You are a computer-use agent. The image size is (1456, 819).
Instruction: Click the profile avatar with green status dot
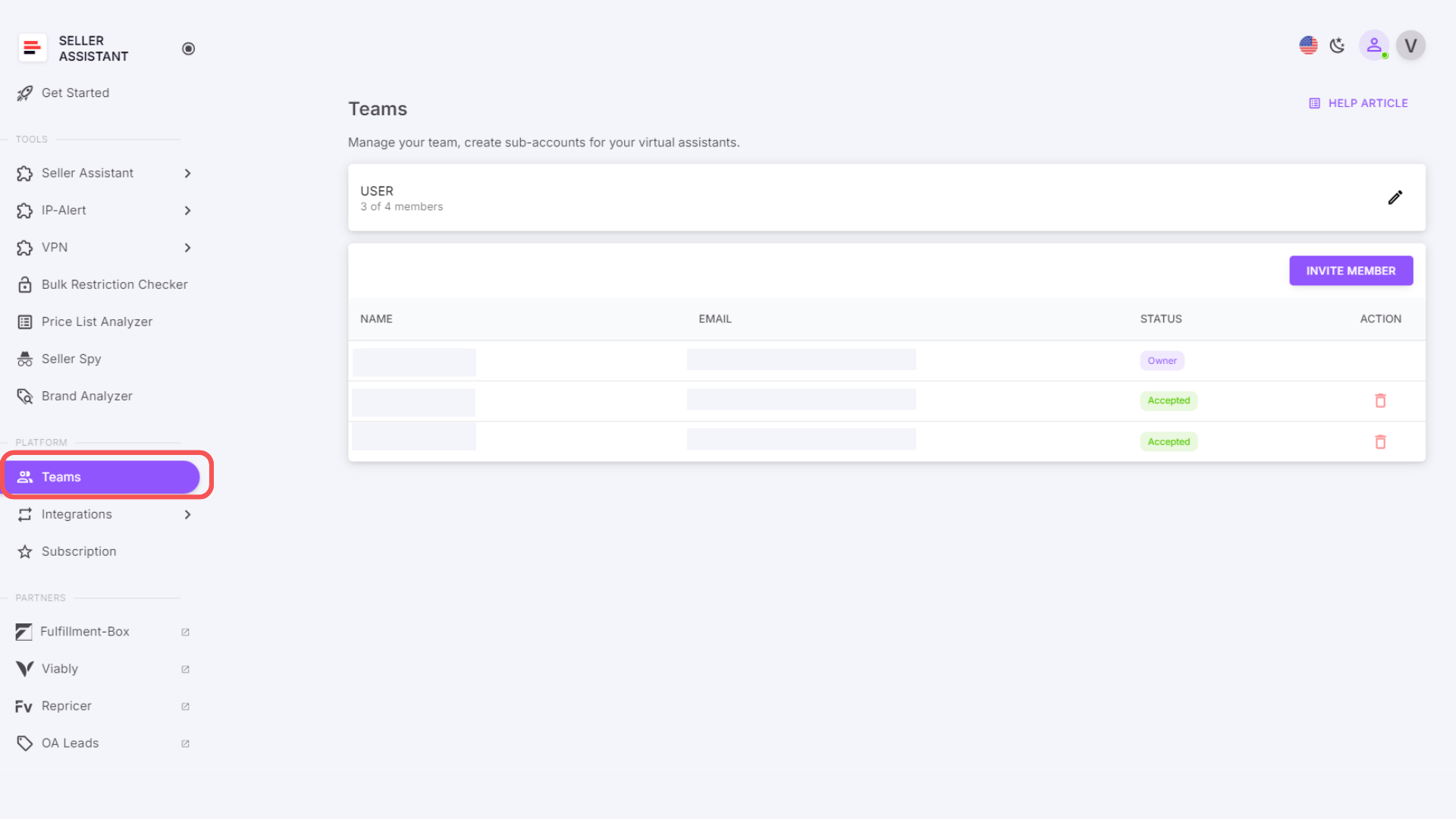pos(1374,45)
